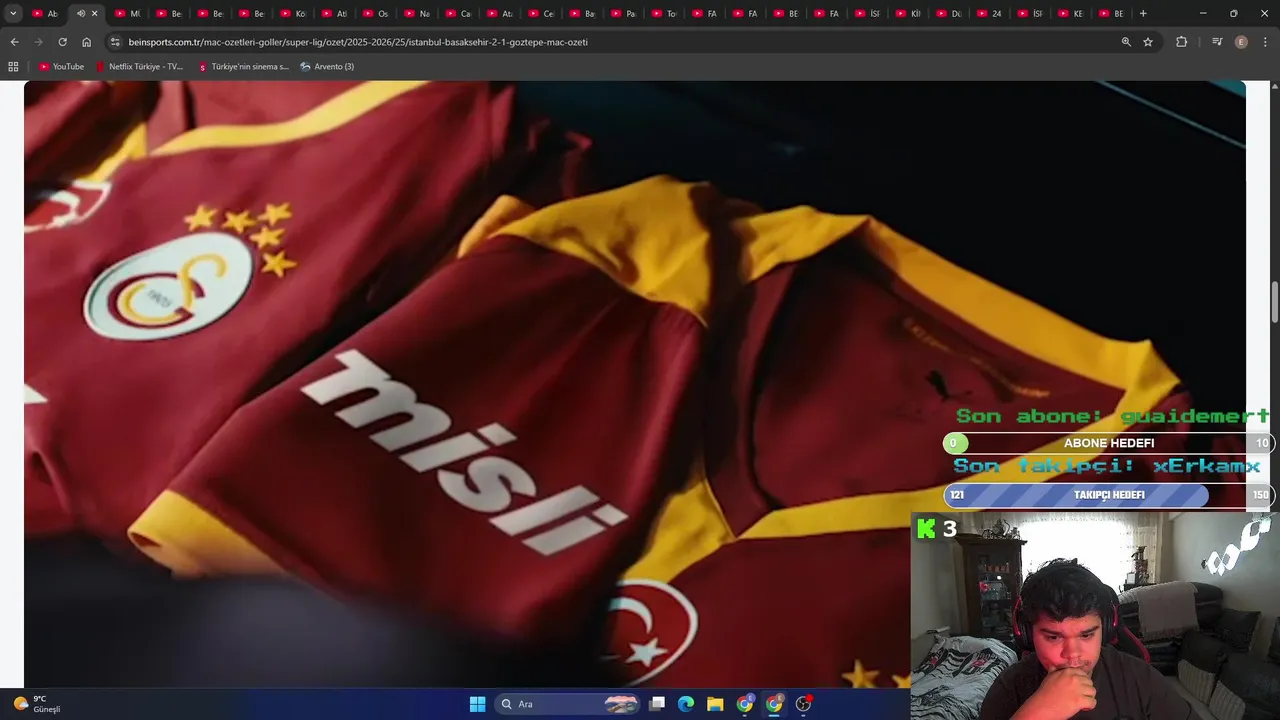Click the 'Son takipçi: xErkamx' text

point(1107,467)
